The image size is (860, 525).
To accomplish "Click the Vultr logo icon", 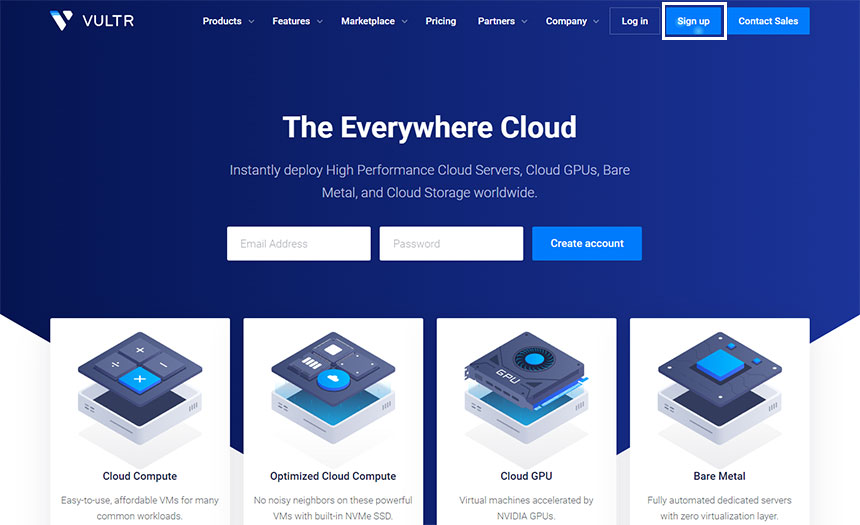I will (x=62, y=21).
